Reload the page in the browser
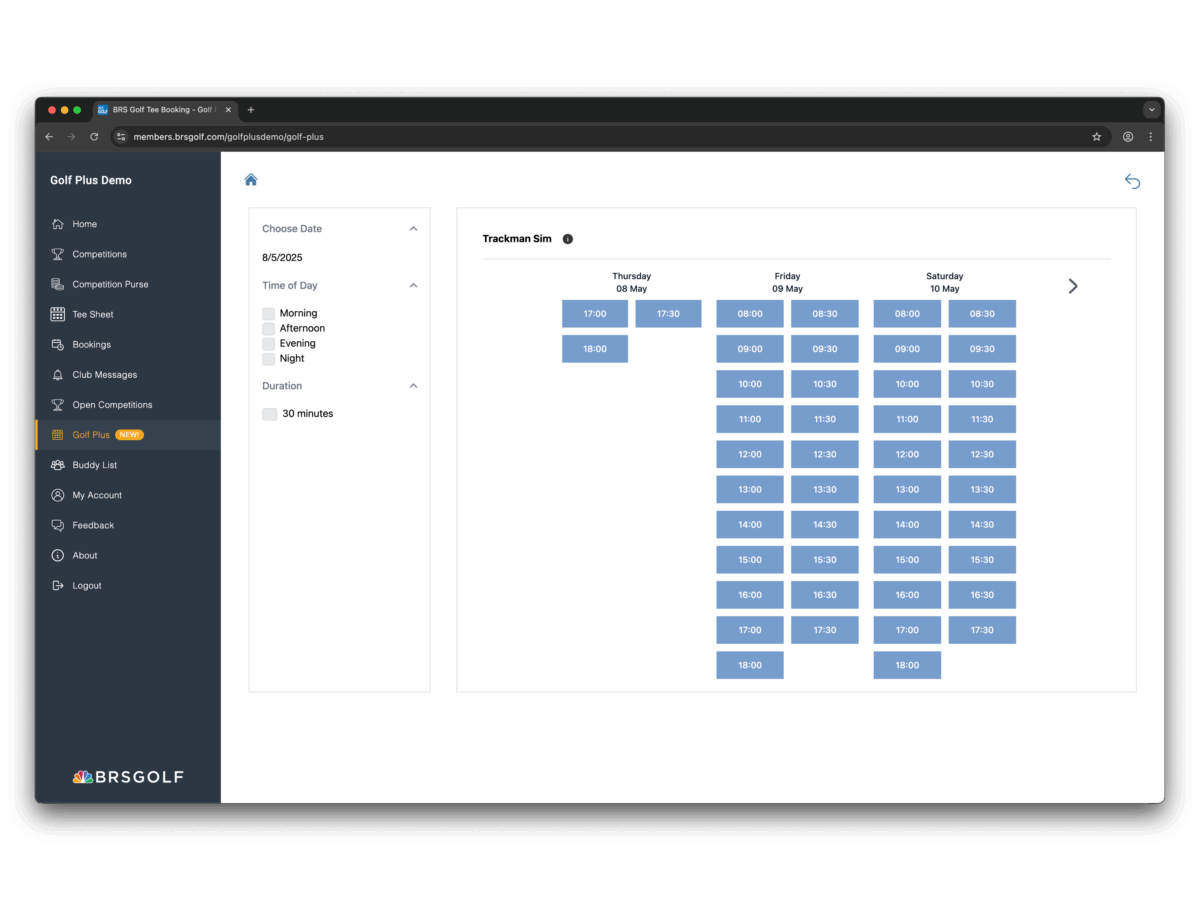Image resolution: width=1200 pixels, height=900 pixels. [94, 137]
